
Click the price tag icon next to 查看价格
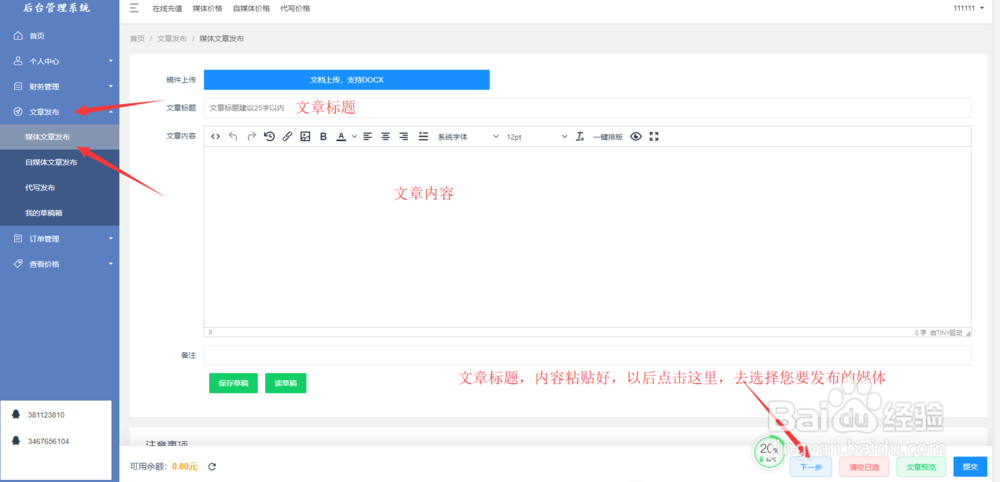click(18, 264)
